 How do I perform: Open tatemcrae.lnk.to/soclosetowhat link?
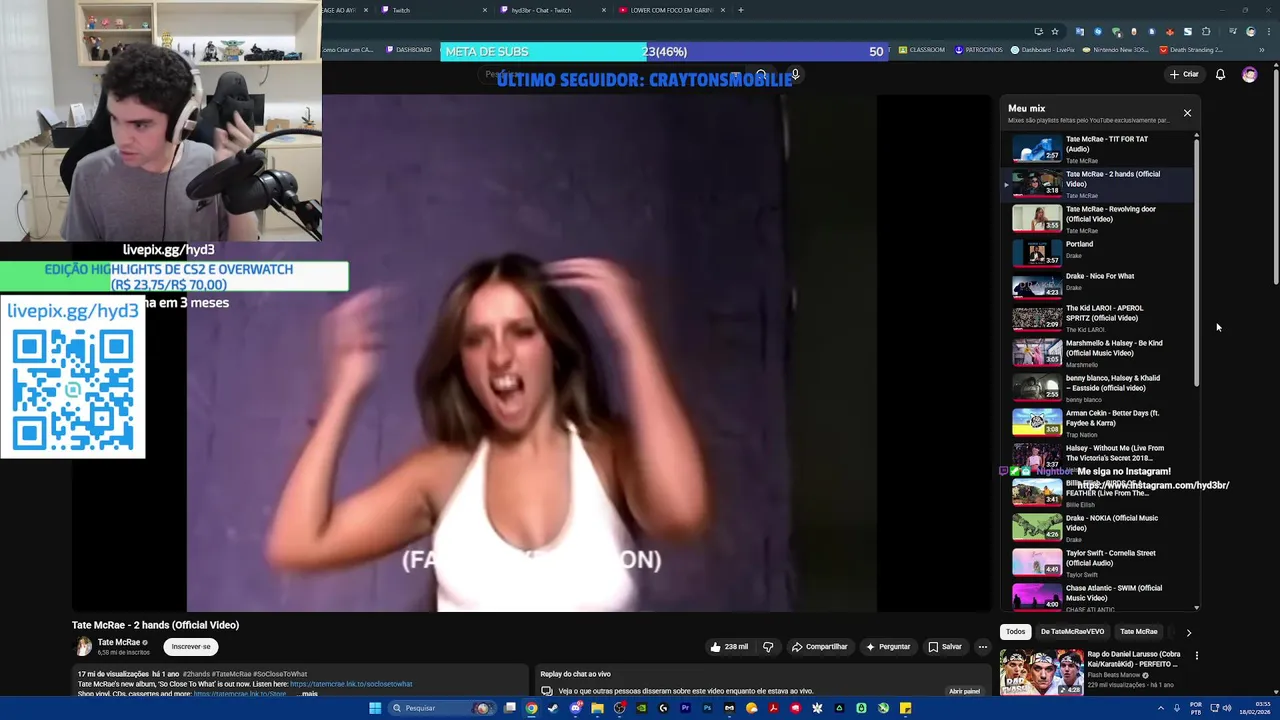[x=351, y=684]
